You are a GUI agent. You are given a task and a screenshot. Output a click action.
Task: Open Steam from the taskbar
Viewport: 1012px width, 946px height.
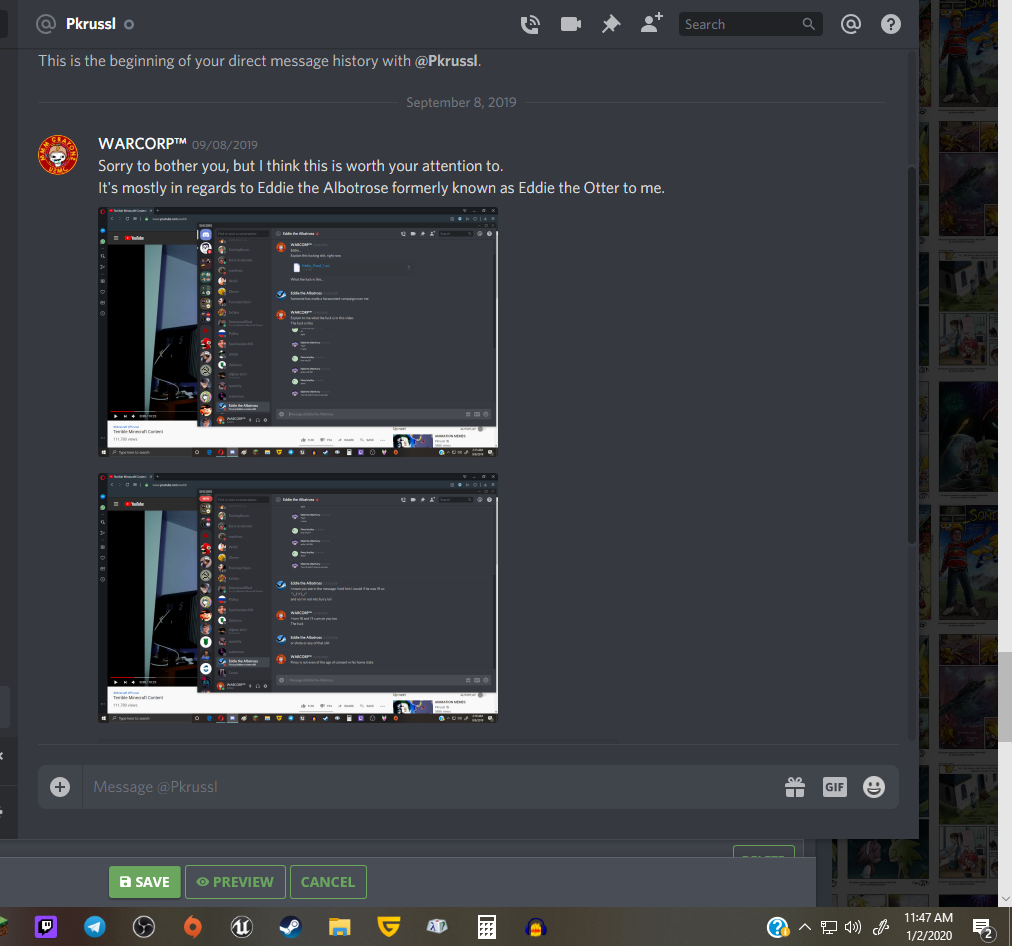pos(290,927)
